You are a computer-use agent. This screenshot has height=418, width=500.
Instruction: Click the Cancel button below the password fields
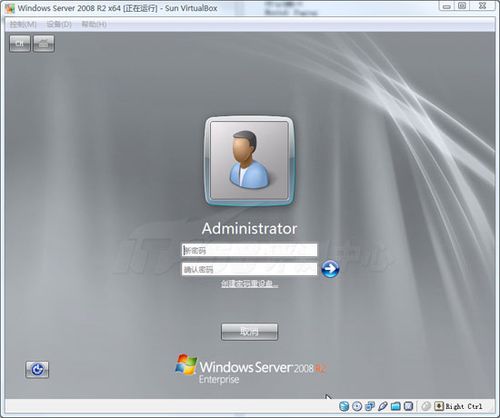(x=249, y=332)
